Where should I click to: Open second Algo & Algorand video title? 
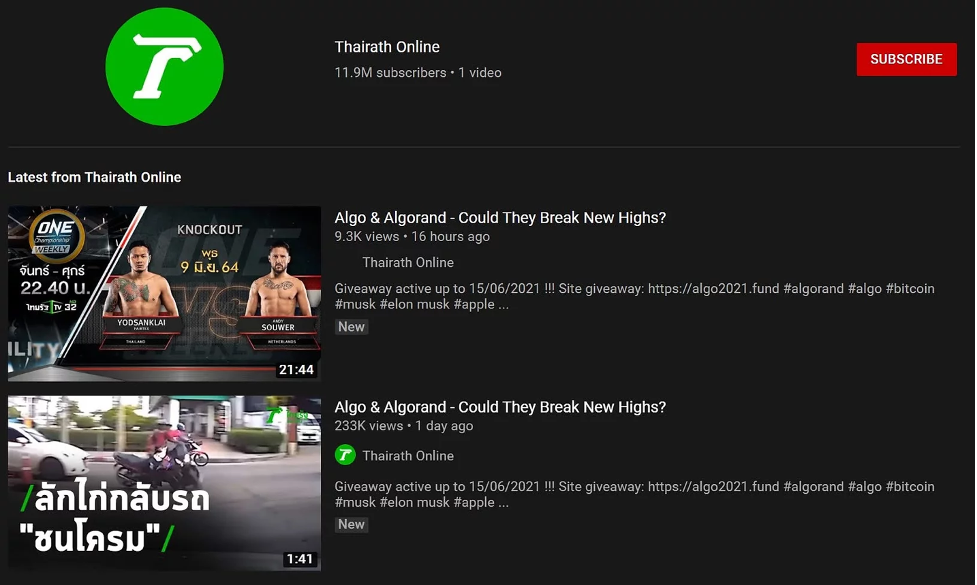[500, 407]
